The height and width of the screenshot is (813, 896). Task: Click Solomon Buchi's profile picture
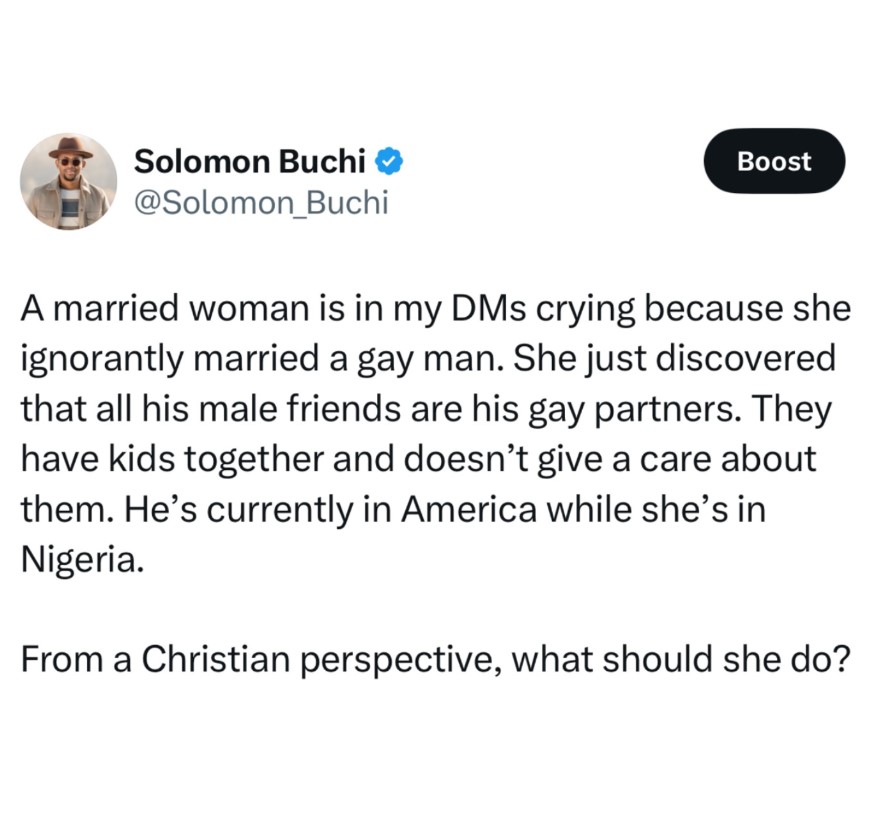click(x=68, y=181)
